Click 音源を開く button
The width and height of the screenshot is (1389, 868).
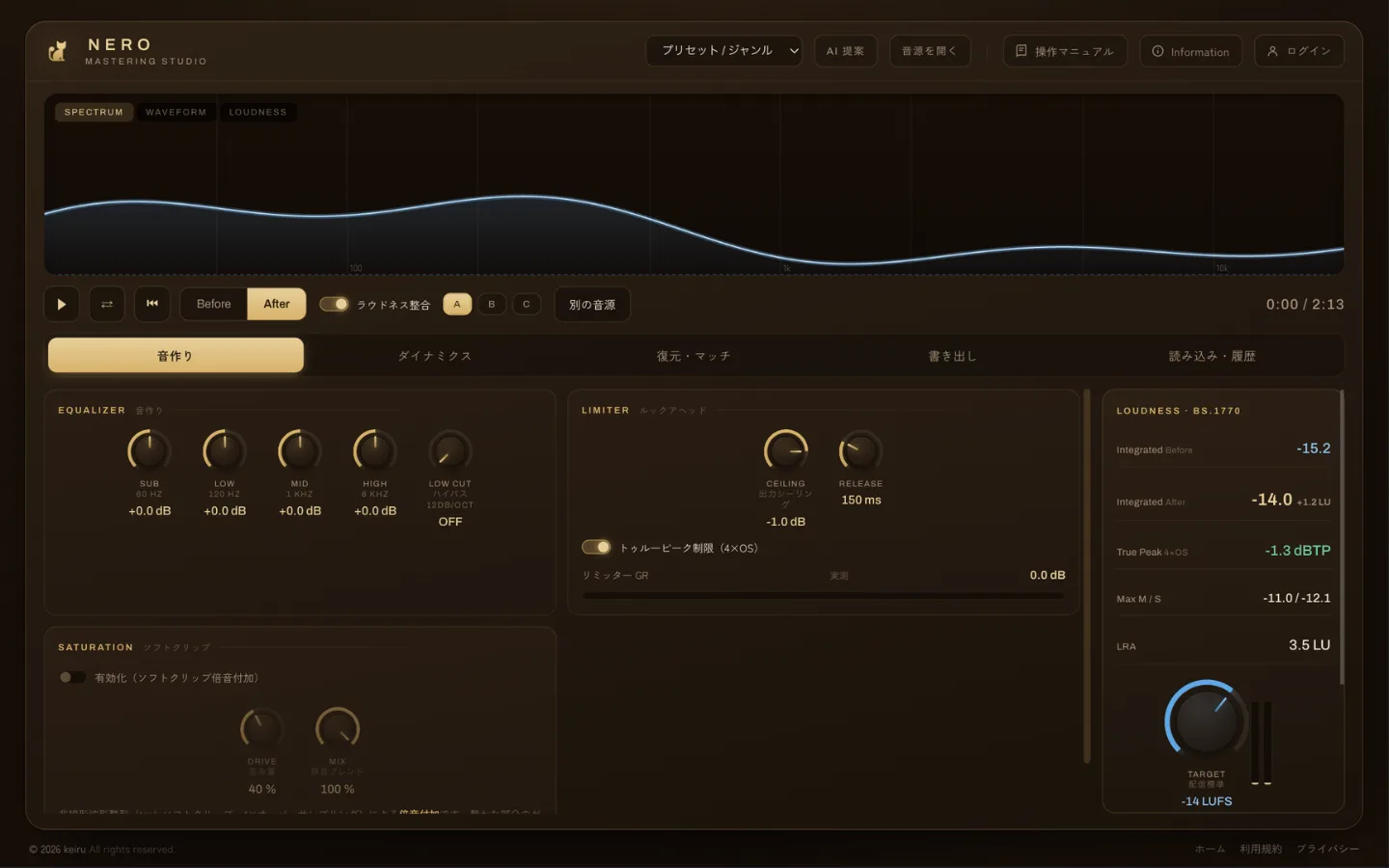(x=929, y=51)
